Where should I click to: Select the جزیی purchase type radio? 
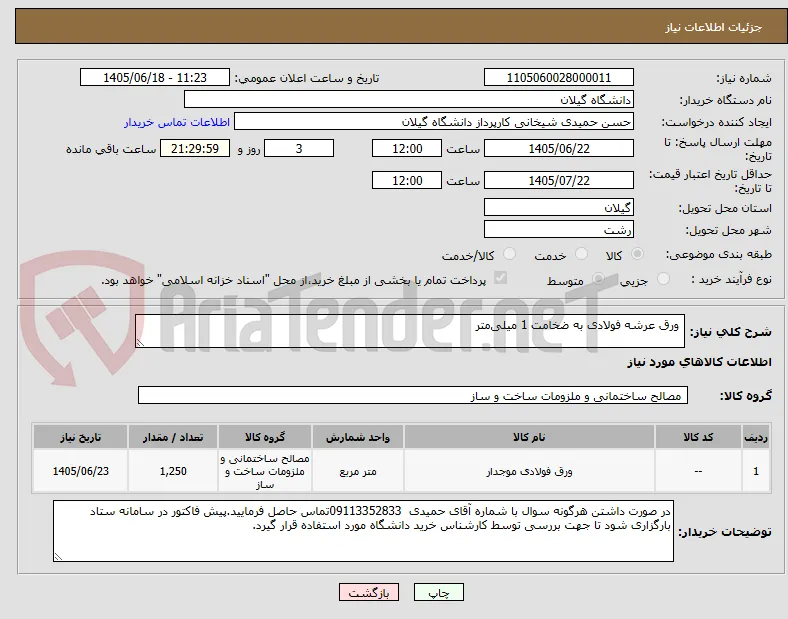click(x=663, y=278)
